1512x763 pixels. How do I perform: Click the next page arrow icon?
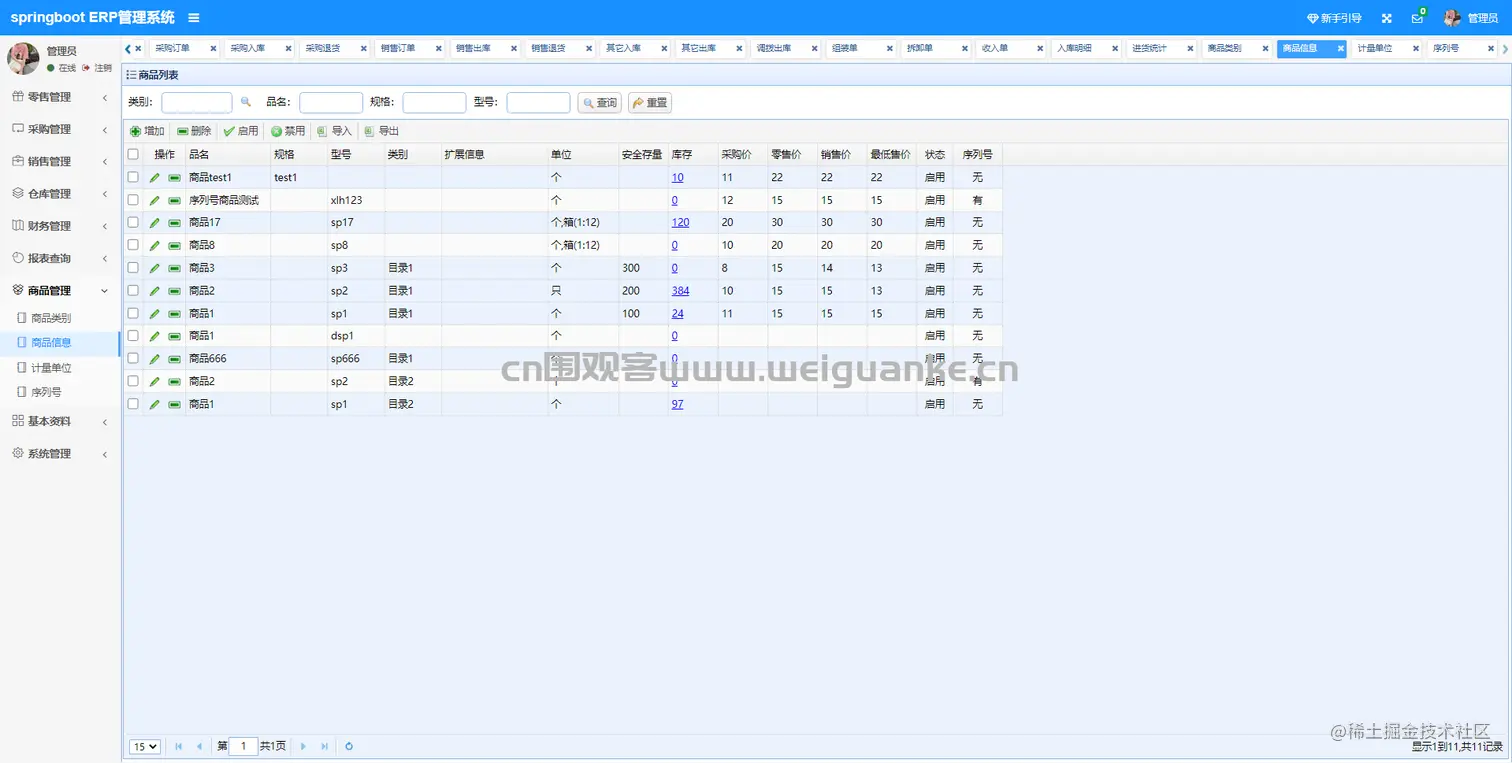303,746
